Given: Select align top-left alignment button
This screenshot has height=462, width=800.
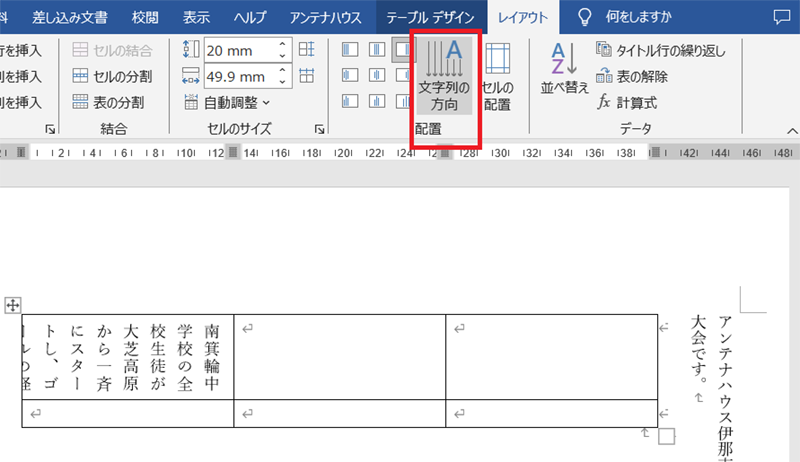Looking at the screenshot, I should (349, 49).
